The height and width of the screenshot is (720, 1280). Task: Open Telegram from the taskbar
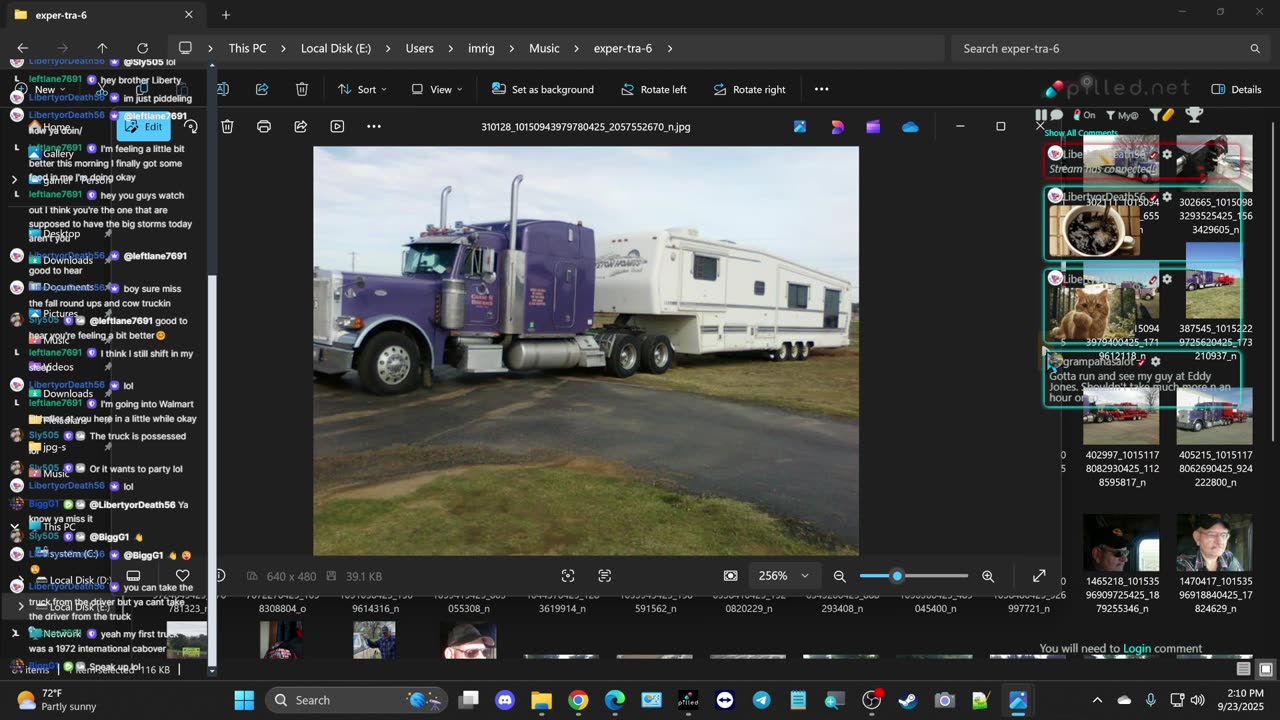coord(761,700)
